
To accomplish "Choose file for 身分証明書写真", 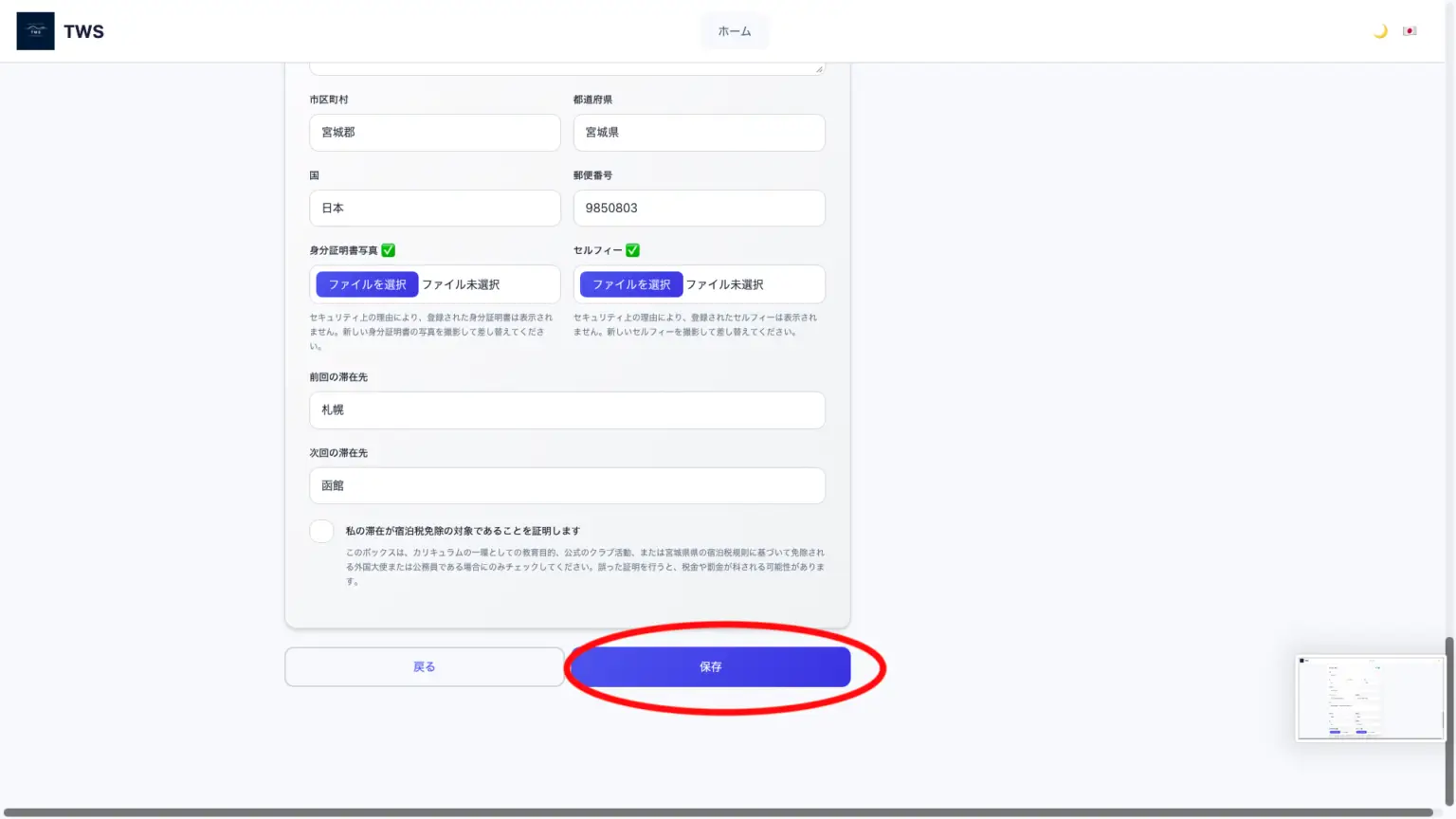I will (x=367, y=284).
